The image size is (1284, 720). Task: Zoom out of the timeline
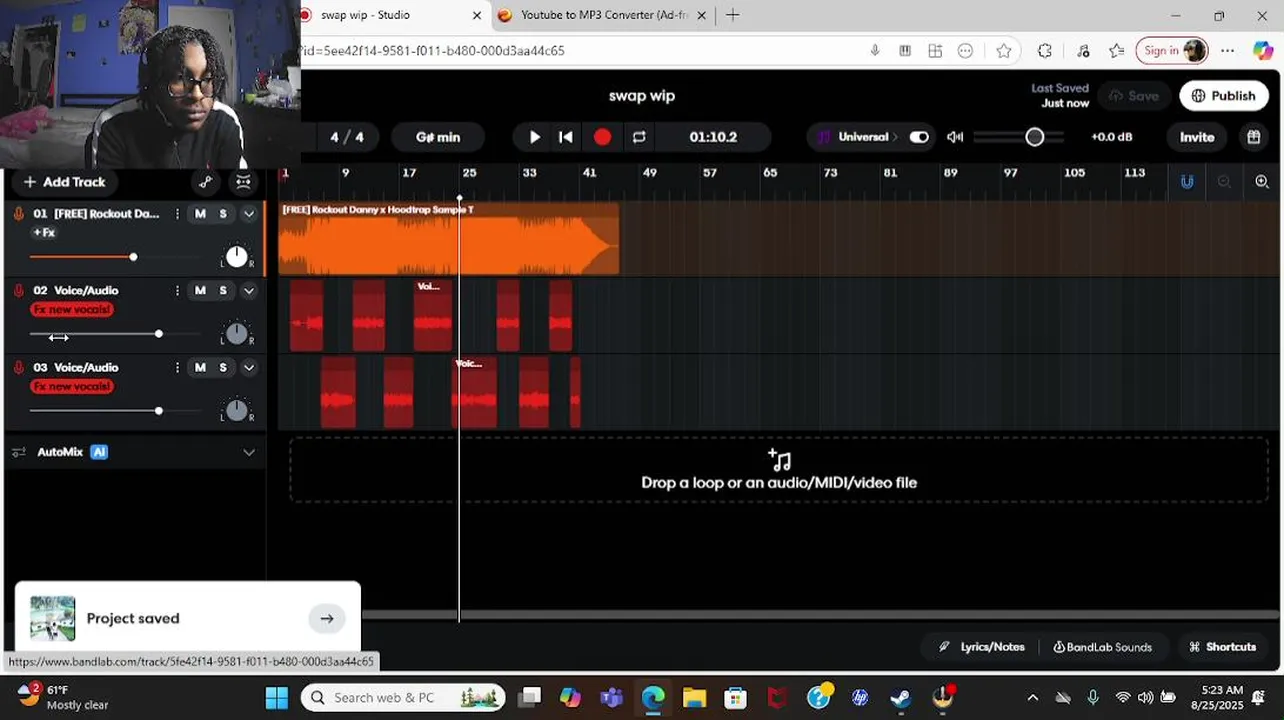pyautogui.click(x=1224, y=181)
